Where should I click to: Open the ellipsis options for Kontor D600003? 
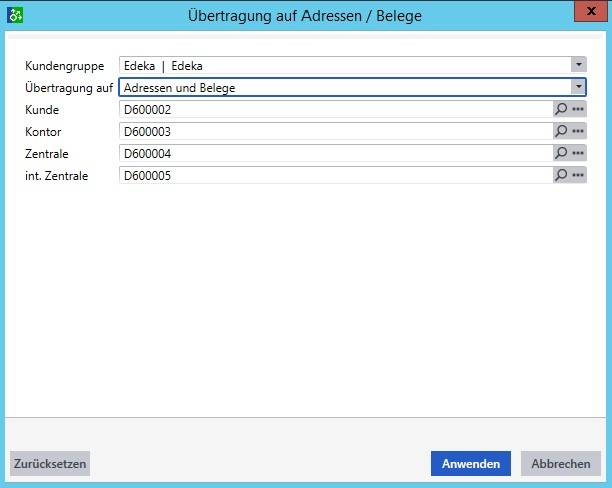click(x=578, y=131)
